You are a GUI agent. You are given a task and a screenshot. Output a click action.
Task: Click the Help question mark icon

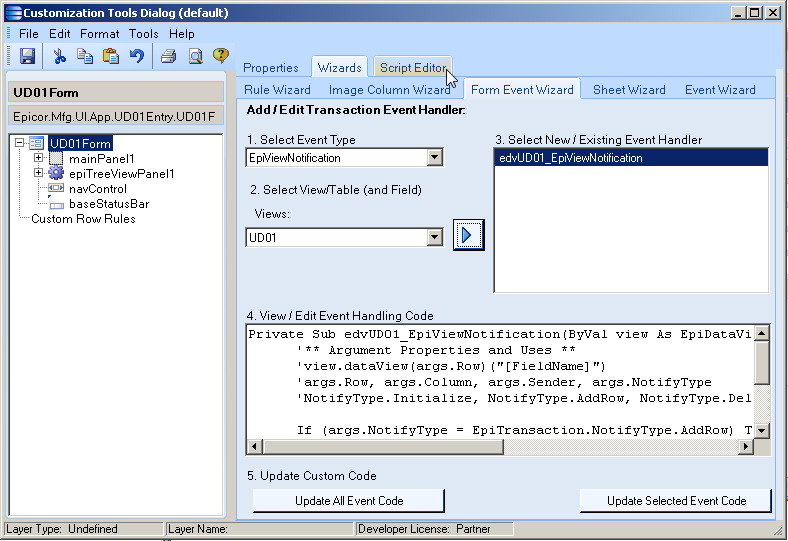coord(221,55)
